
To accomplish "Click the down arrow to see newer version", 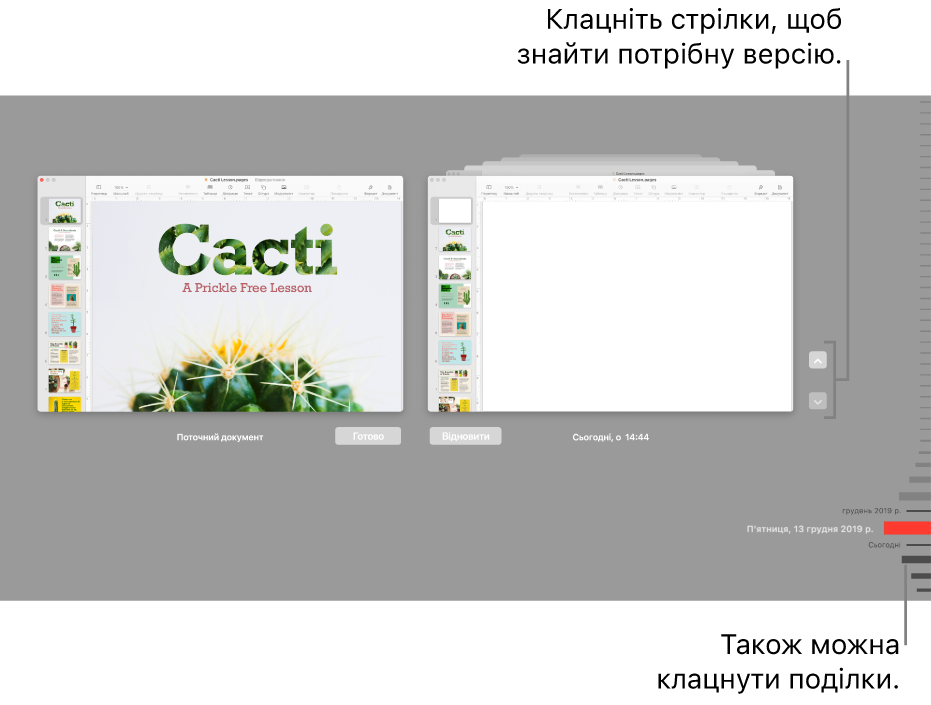I will 818,401.
